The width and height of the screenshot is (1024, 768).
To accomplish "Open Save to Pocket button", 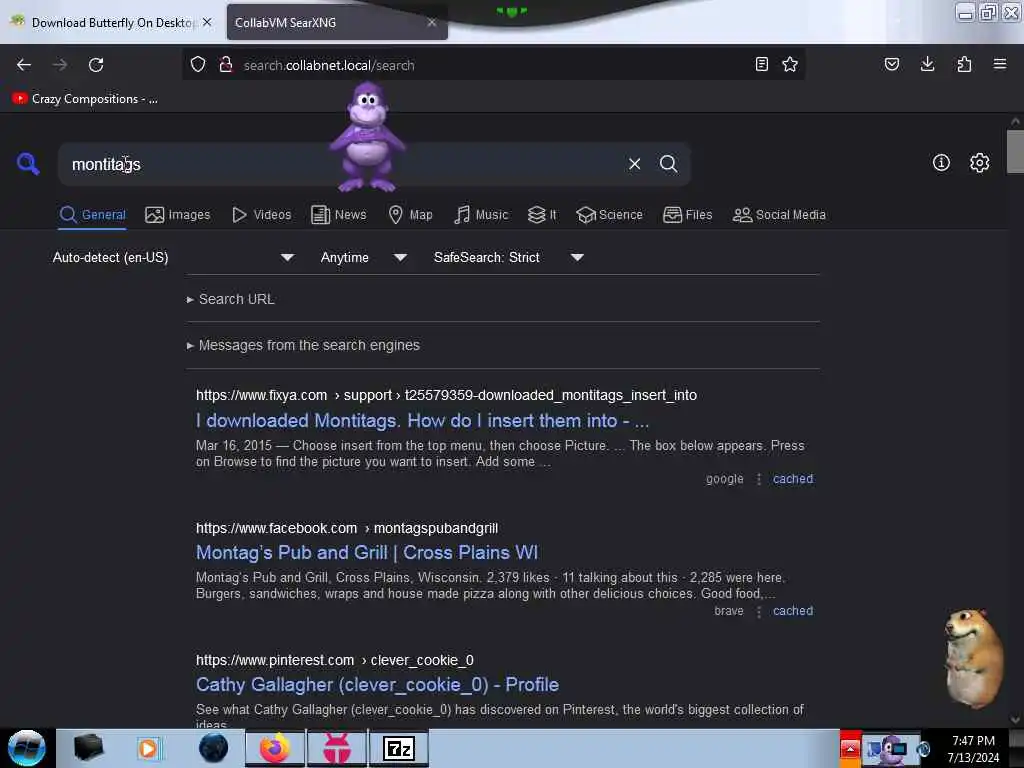I will click(891, 64).
